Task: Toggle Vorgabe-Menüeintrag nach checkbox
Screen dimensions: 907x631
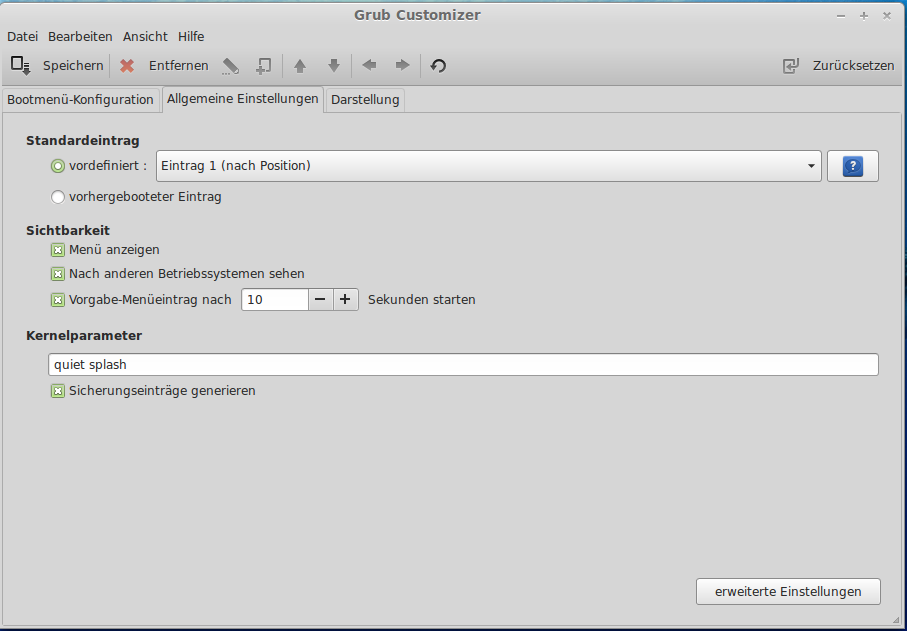Action: point(58,300)
